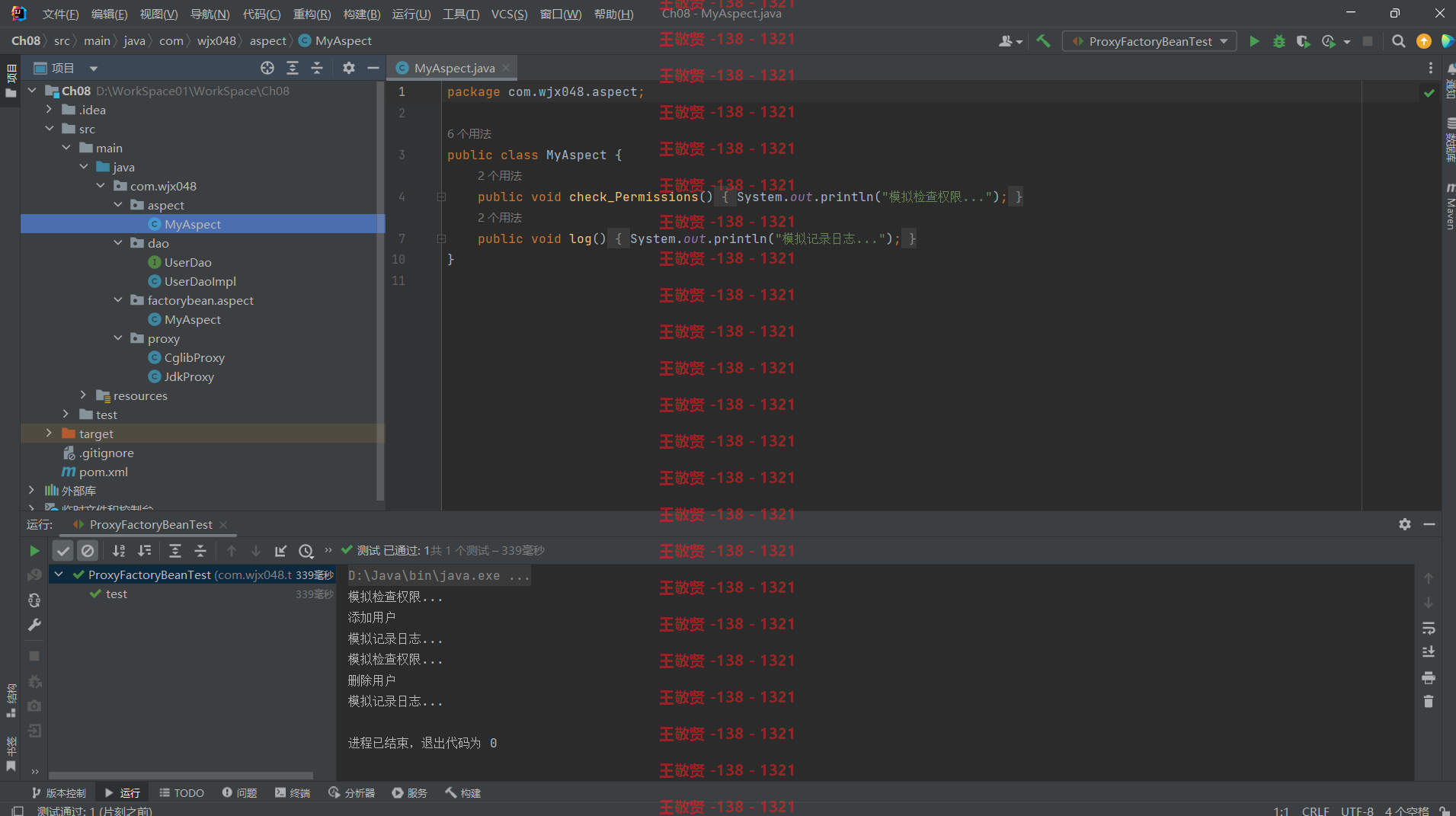Screen dimensions: 1456x816
Task: Close the MyAspect.java tab
Action: [x=506, y=68]
